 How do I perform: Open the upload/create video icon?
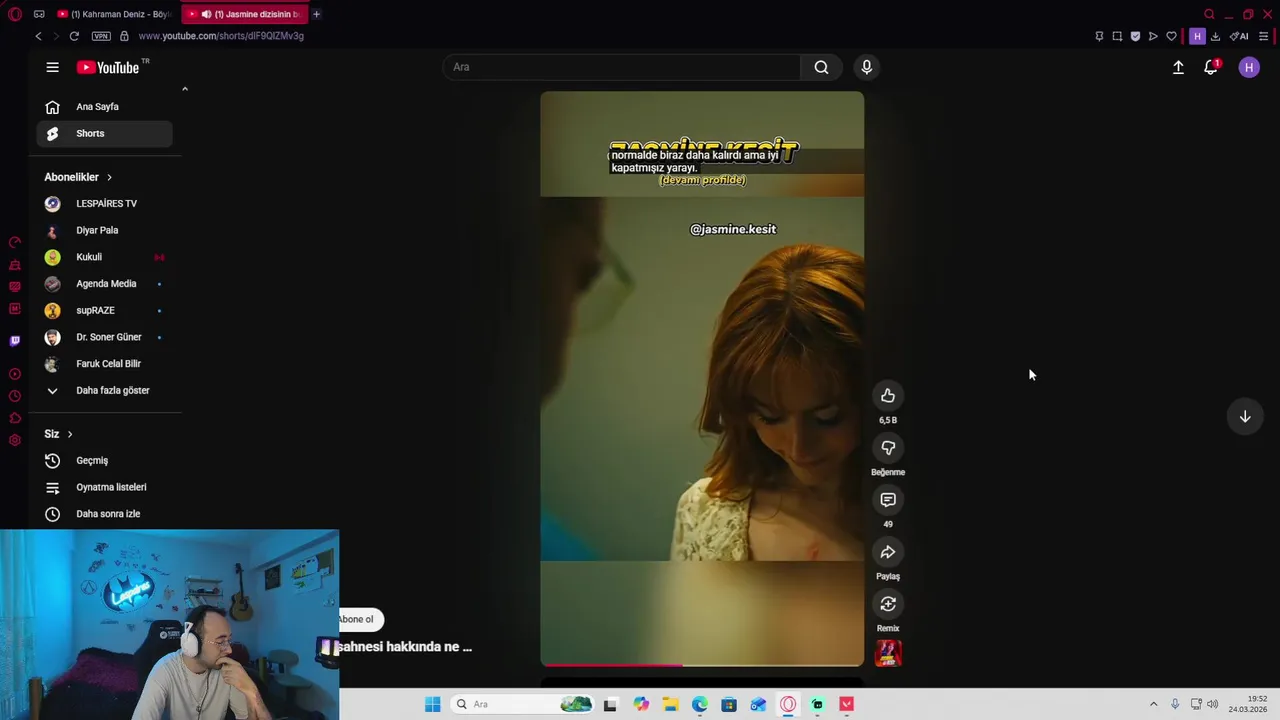coord(1178,67)
